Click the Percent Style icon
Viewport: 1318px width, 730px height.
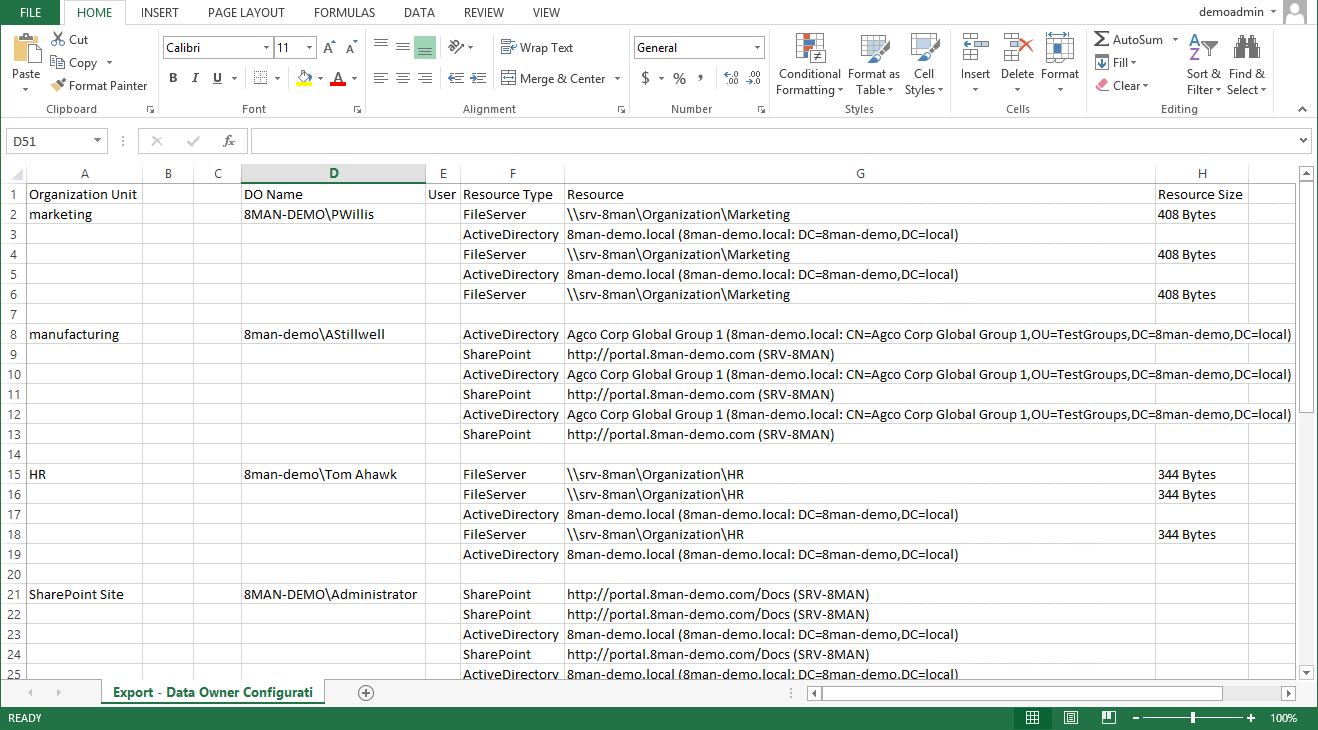[x=679, y=78]
